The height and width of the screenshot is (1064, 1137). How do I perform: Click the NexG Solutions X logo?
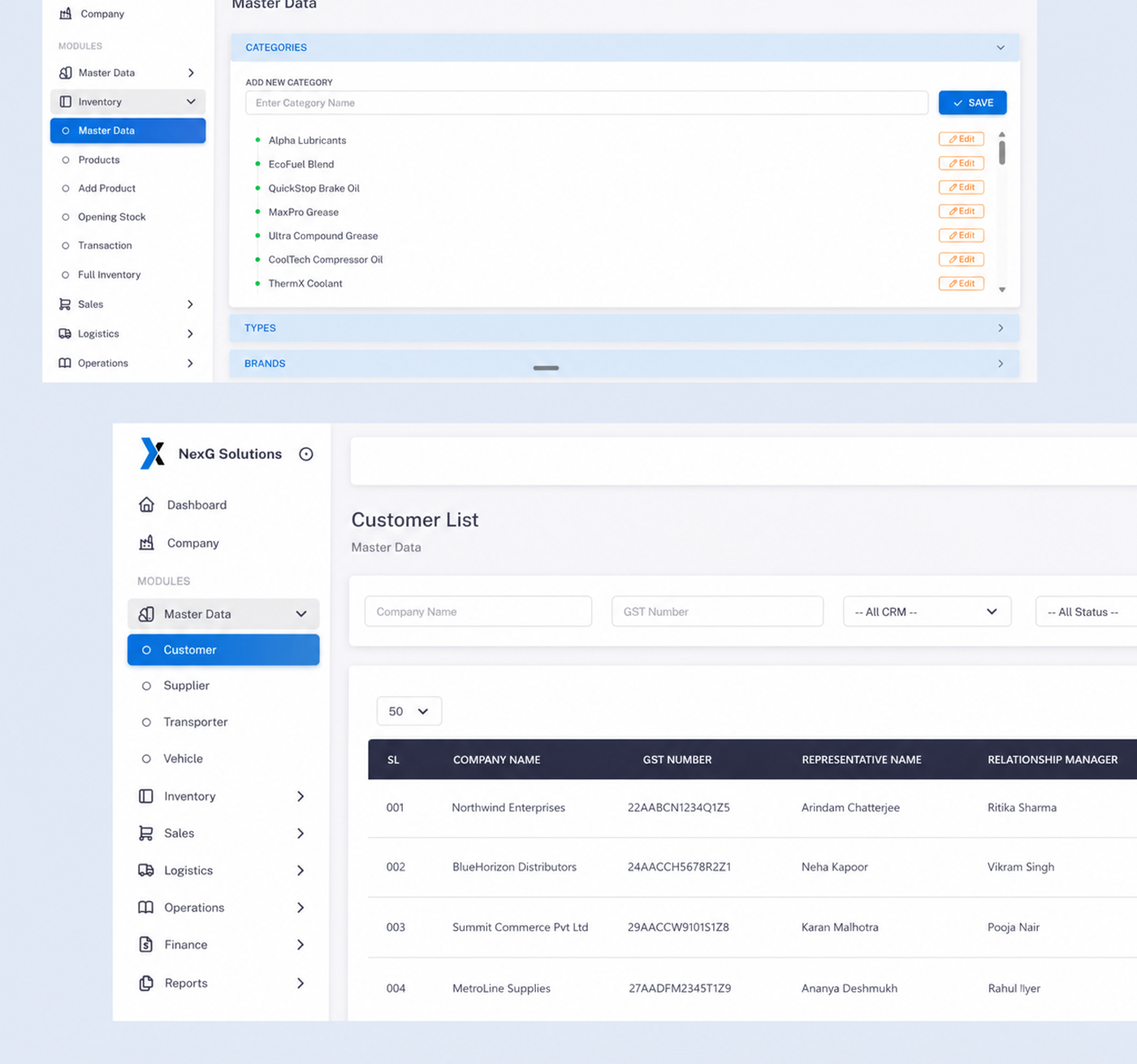pyautogui.click(x=153, y=454)
